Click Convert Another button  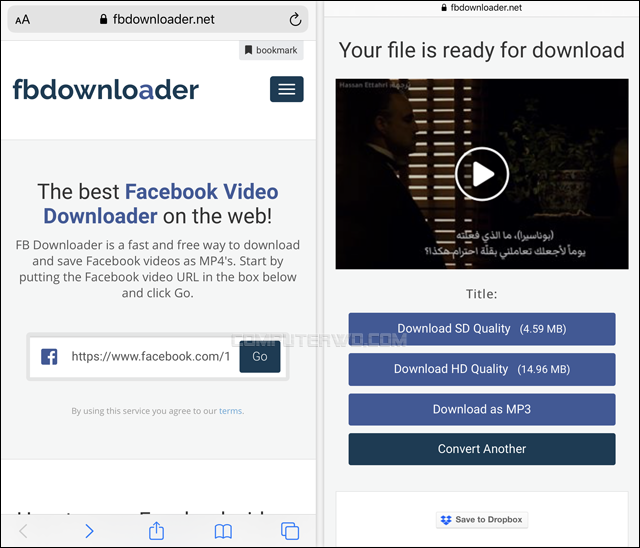click(482, 449)
